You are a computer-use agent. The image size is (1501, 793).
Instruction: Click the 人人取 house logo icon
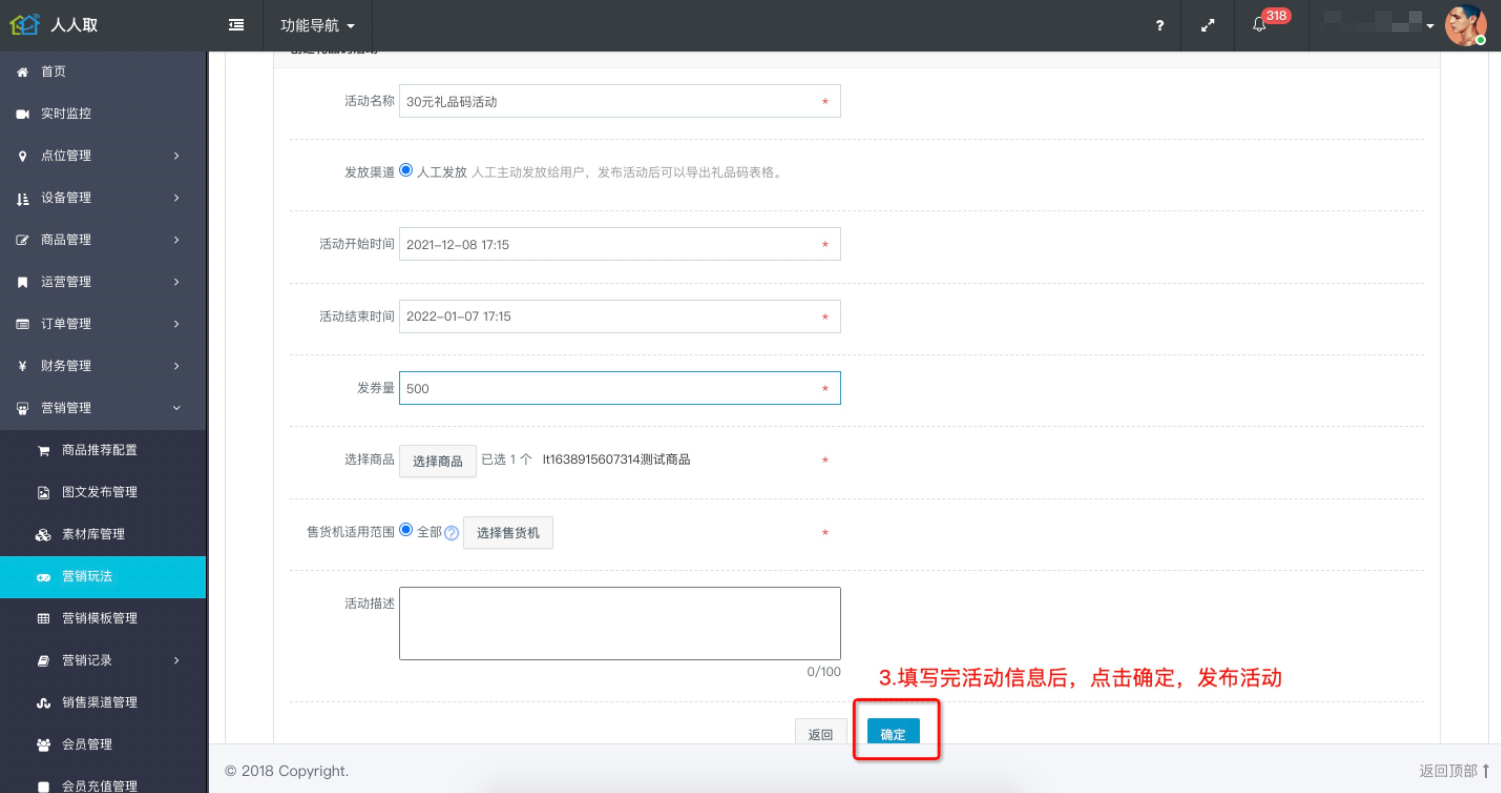(x=25, y=24)
